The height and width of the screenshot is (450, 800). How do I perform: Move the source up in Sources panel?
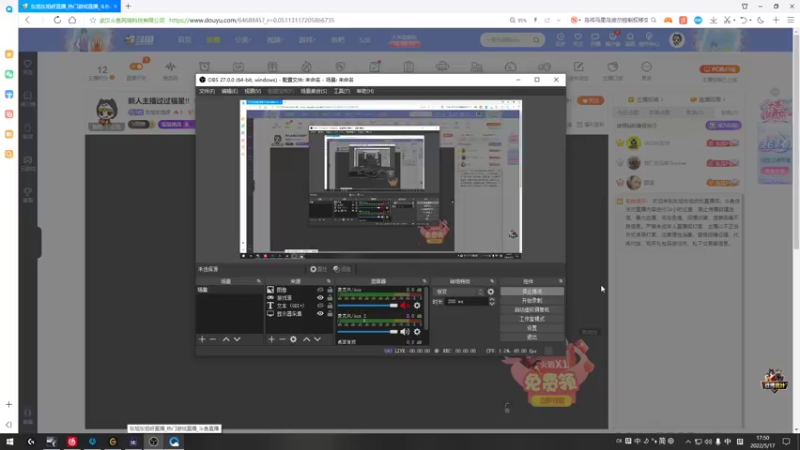click(307, 339)
